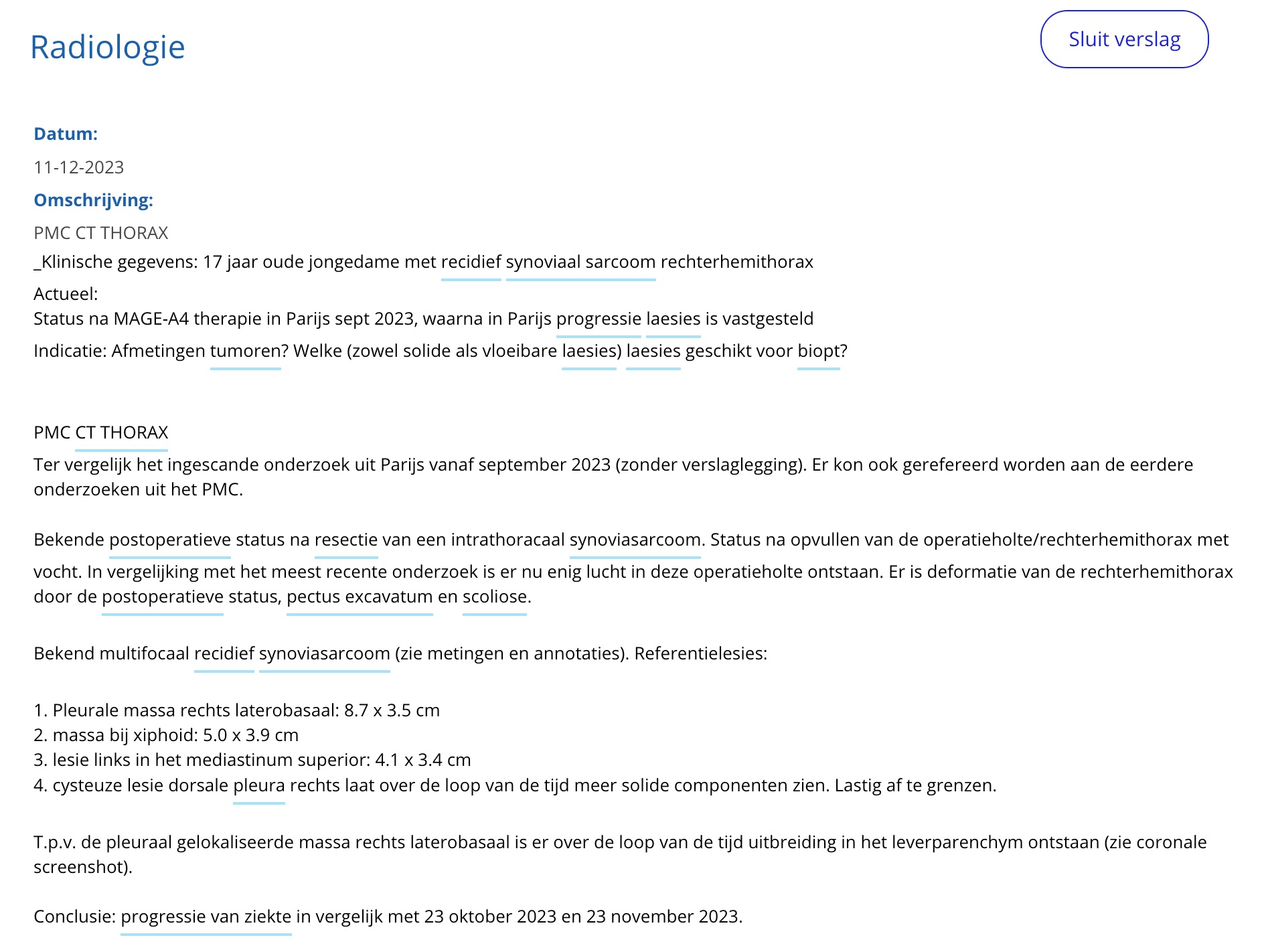Open the underlined term "biopt"
Viewport: 1264px width, 952px height.
coord(818,351)
